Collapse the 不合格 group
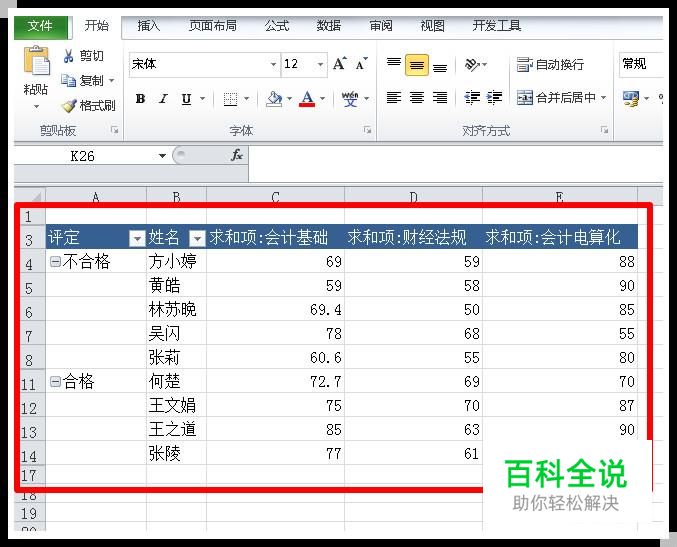The height and width of the screenshot is (547, 677). pyautogui.click(x=55, y=261)
